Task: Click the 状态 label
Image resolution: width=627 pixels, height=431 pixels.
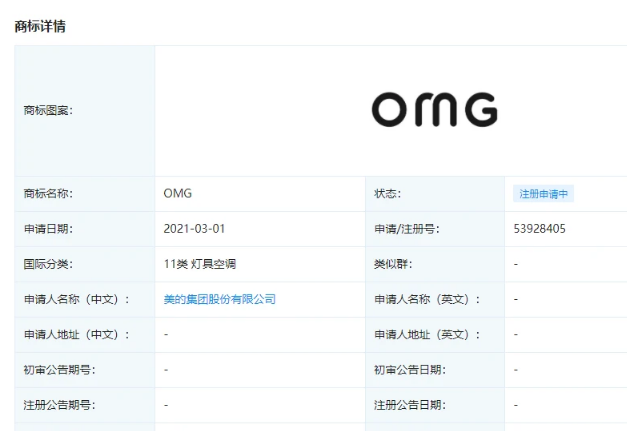Action: click(x=387, y=194)
